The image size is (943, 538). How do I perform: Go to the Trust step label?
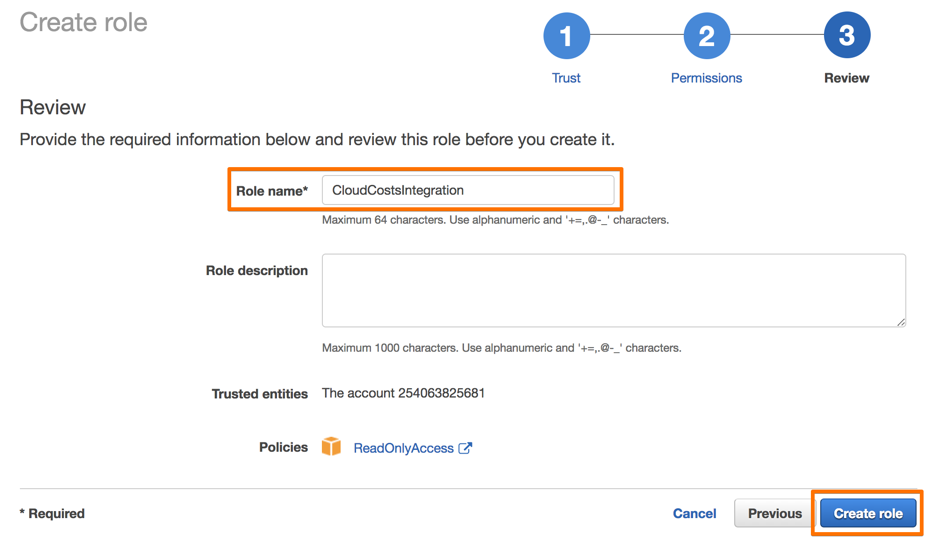(566, 78)
